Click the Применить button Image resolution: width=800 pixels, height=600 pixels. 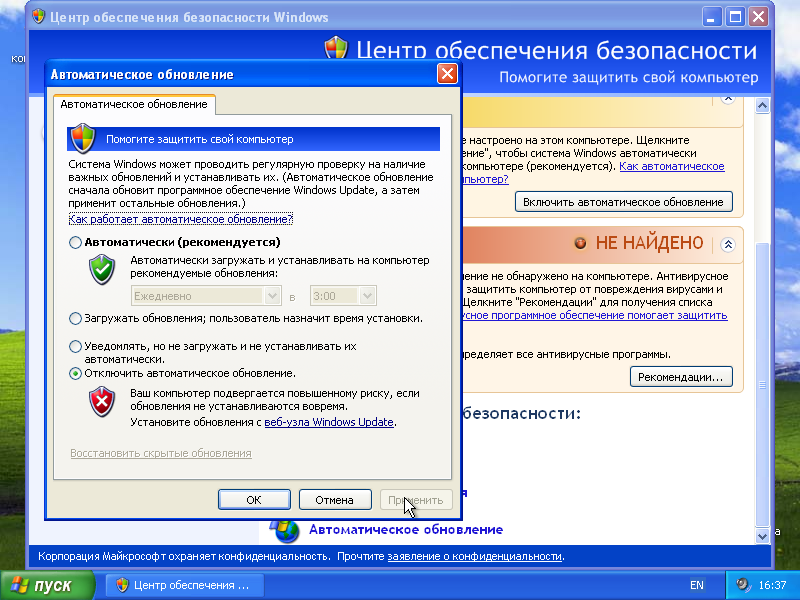(x=416, y=499)
